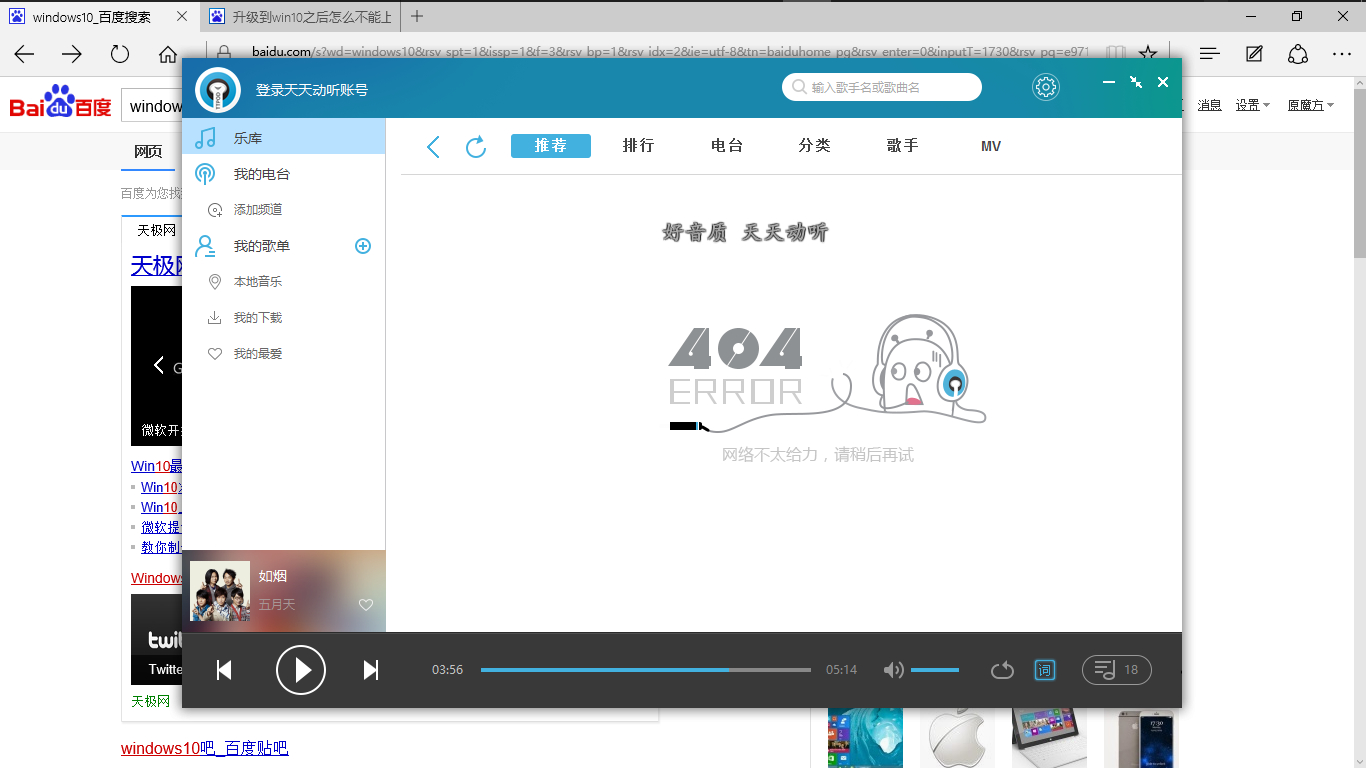
Task: Open downloads via the 我的下载 arrow icon
Action: click(x=214, y=318)
